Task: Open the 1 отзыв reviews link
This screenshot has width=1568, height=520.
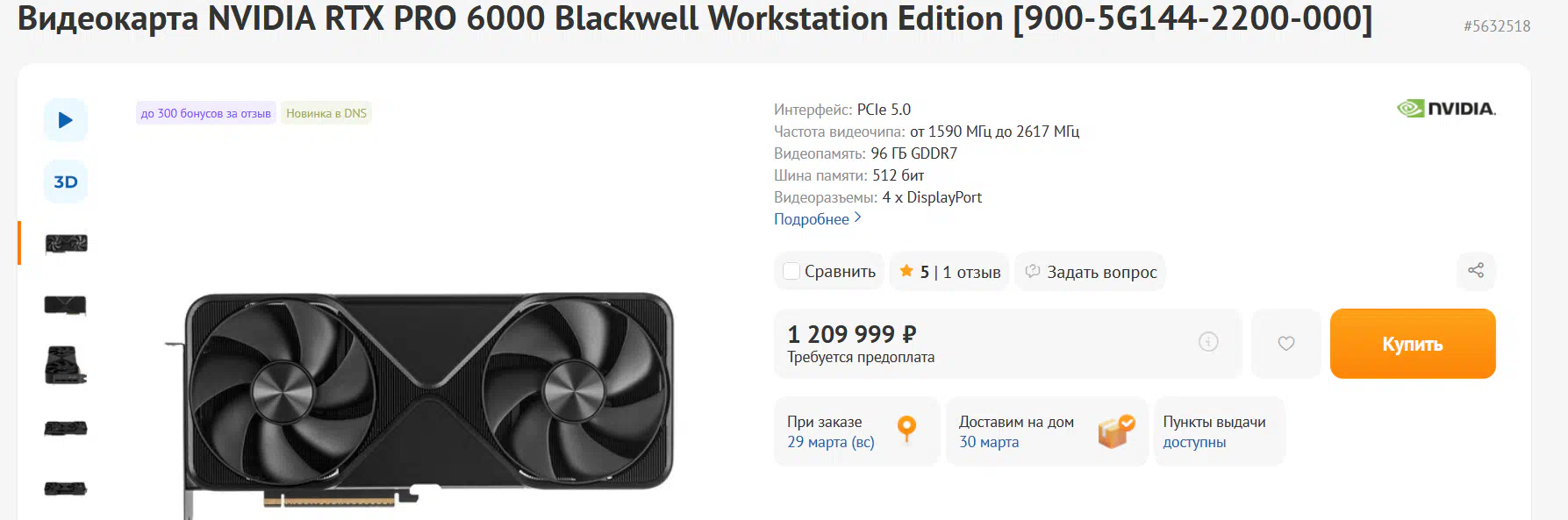Action: pyautogui.click(x=971, y=272)
